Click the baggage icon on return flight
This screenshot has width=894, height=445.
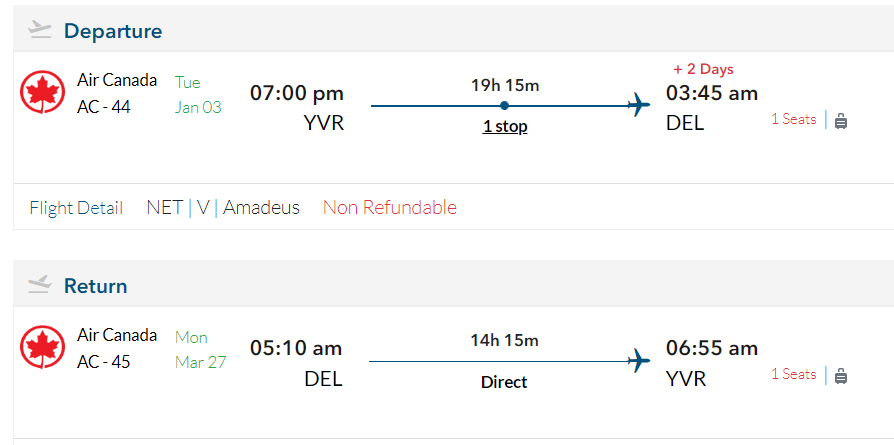840,375
